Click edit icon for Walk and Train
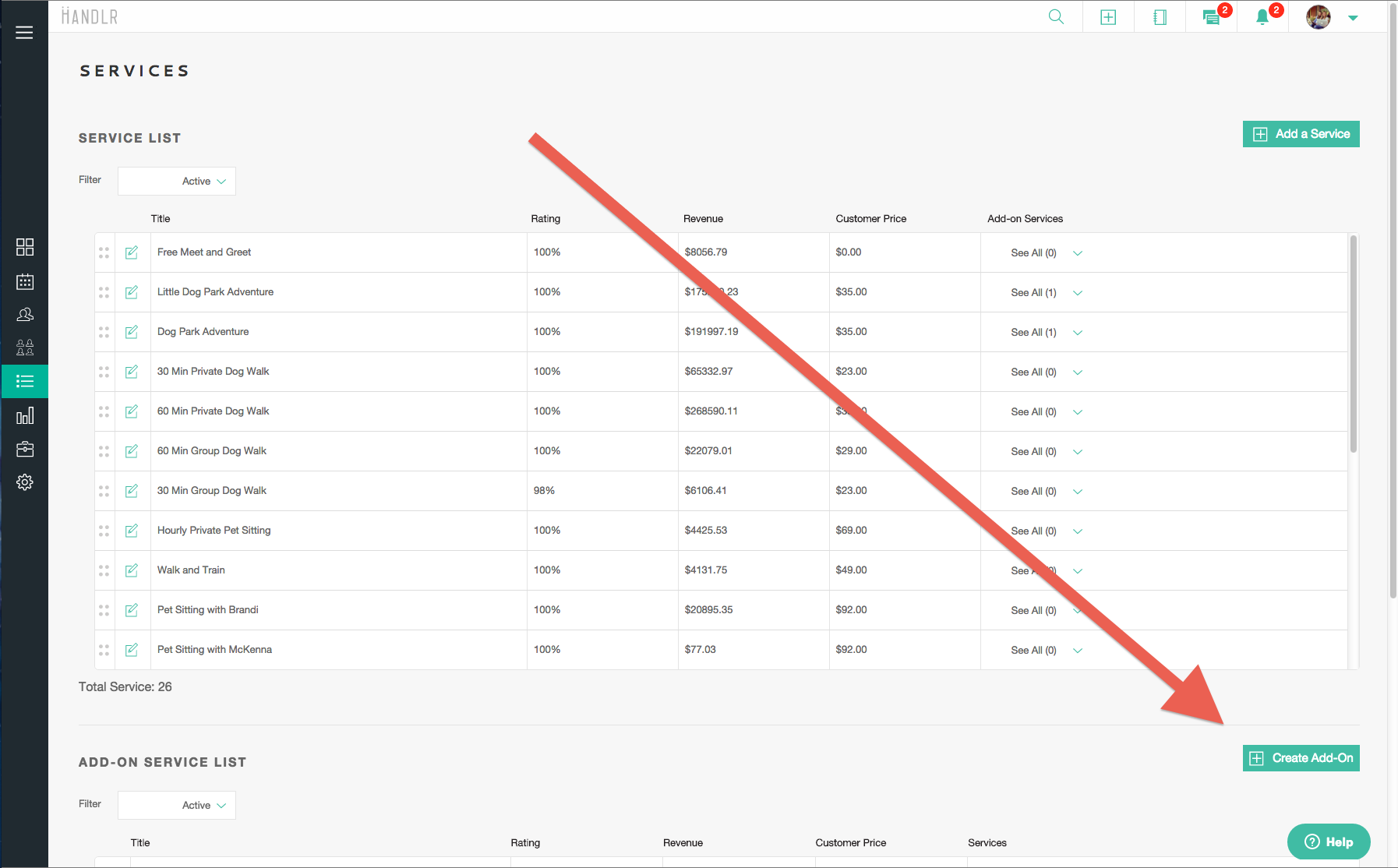 click(x=132, y=570)
